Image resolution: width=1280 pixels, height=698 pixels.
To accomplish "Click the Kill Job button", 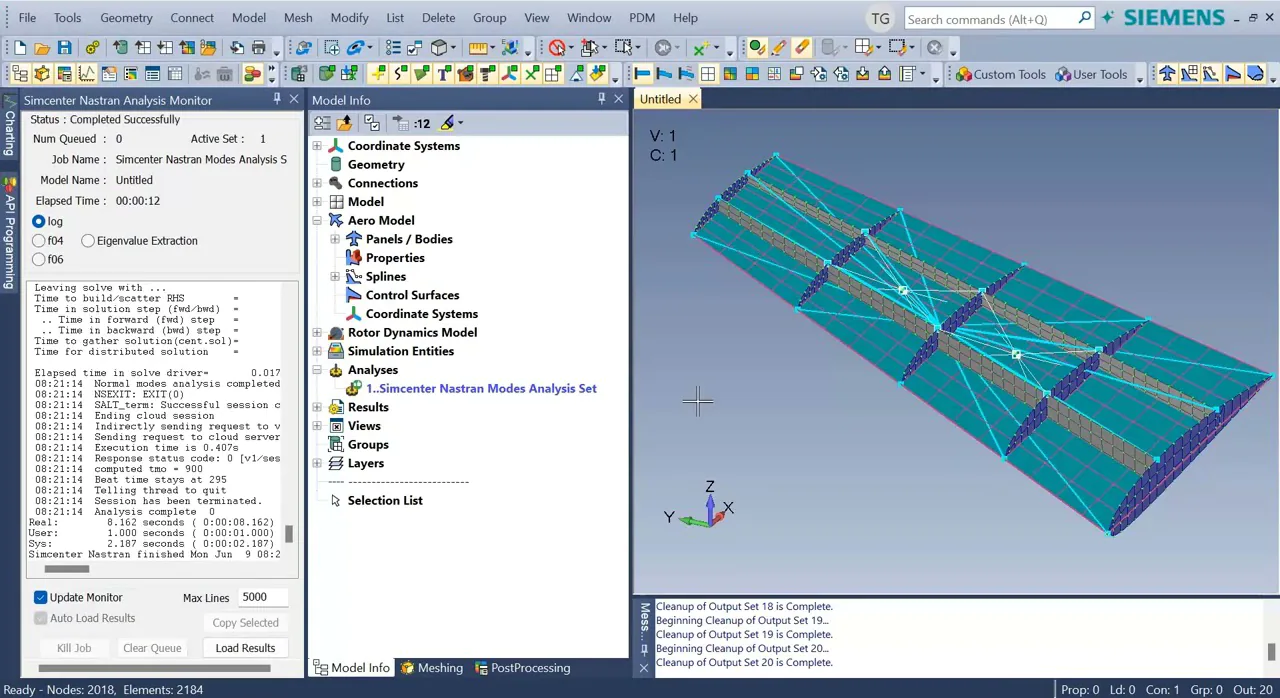I will click(74, 648).
